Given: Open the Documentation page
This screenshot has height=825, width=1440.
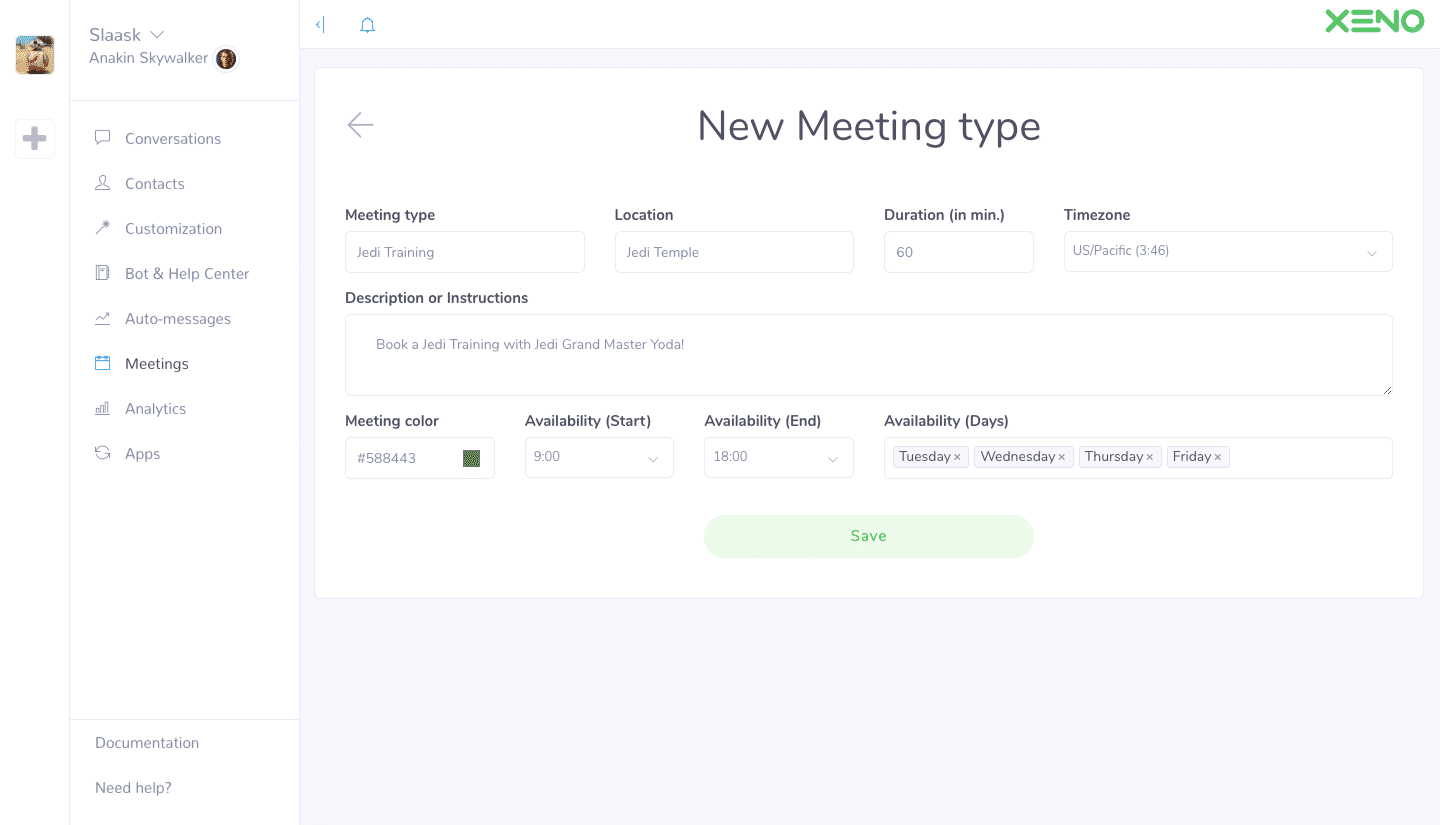Looking at the screenshot, I should tap(146, 742).
